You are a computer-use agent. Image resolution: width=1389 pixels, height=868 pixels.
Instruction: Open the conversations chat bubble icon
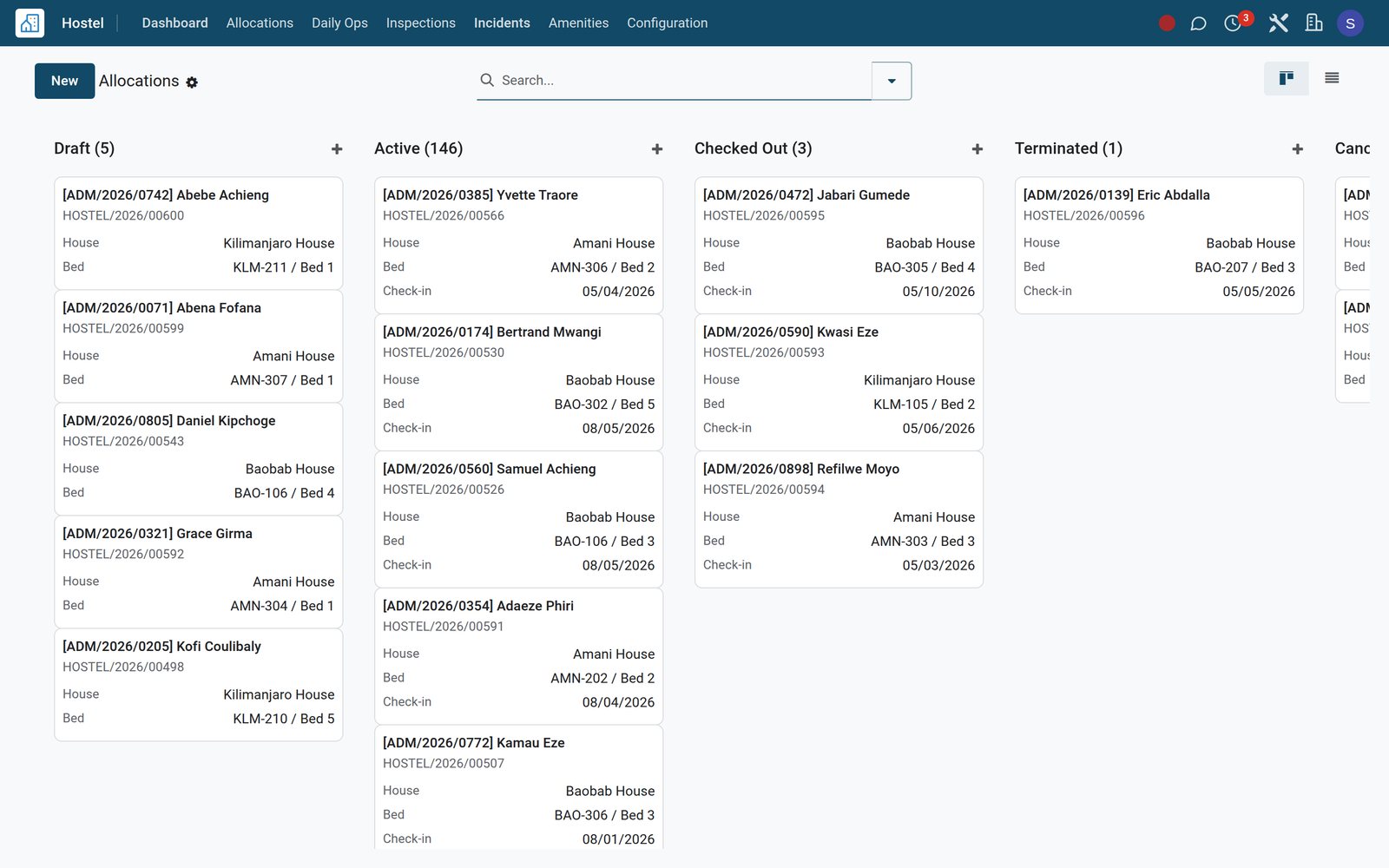tap(1198, 23)
